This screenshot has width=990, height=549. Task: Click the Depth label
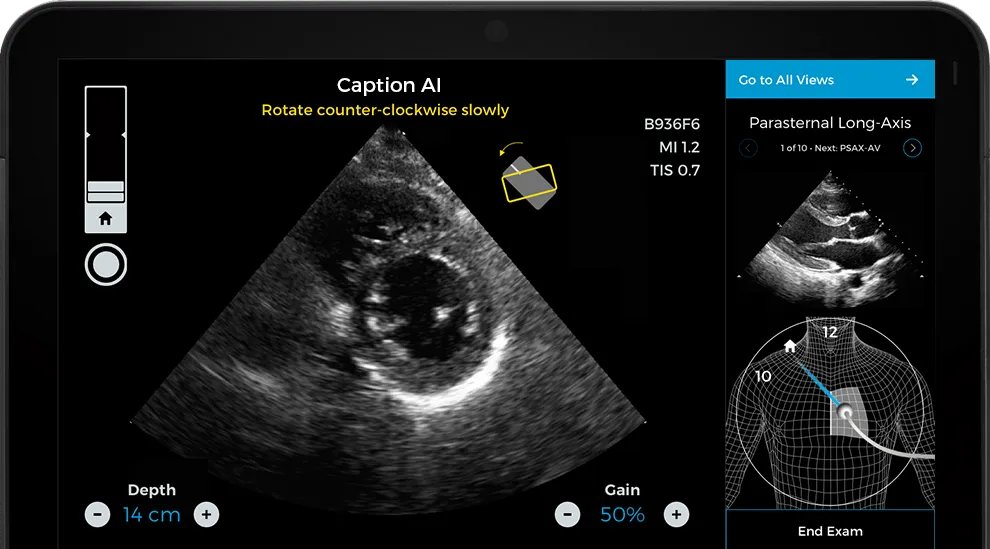tap(152, 490)
